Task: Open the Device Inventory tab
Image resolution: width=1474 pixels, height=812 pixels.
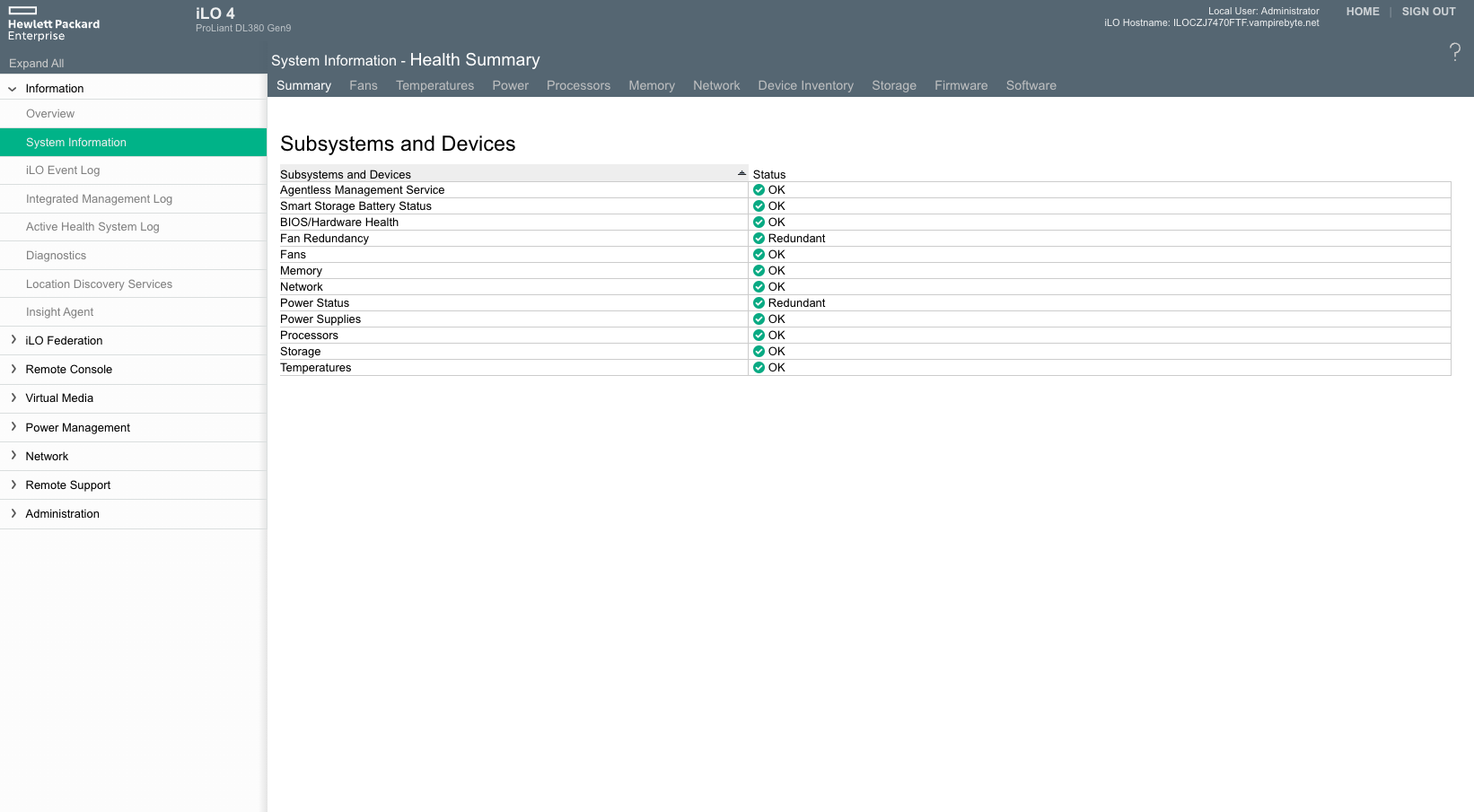Action: [805, 85]
